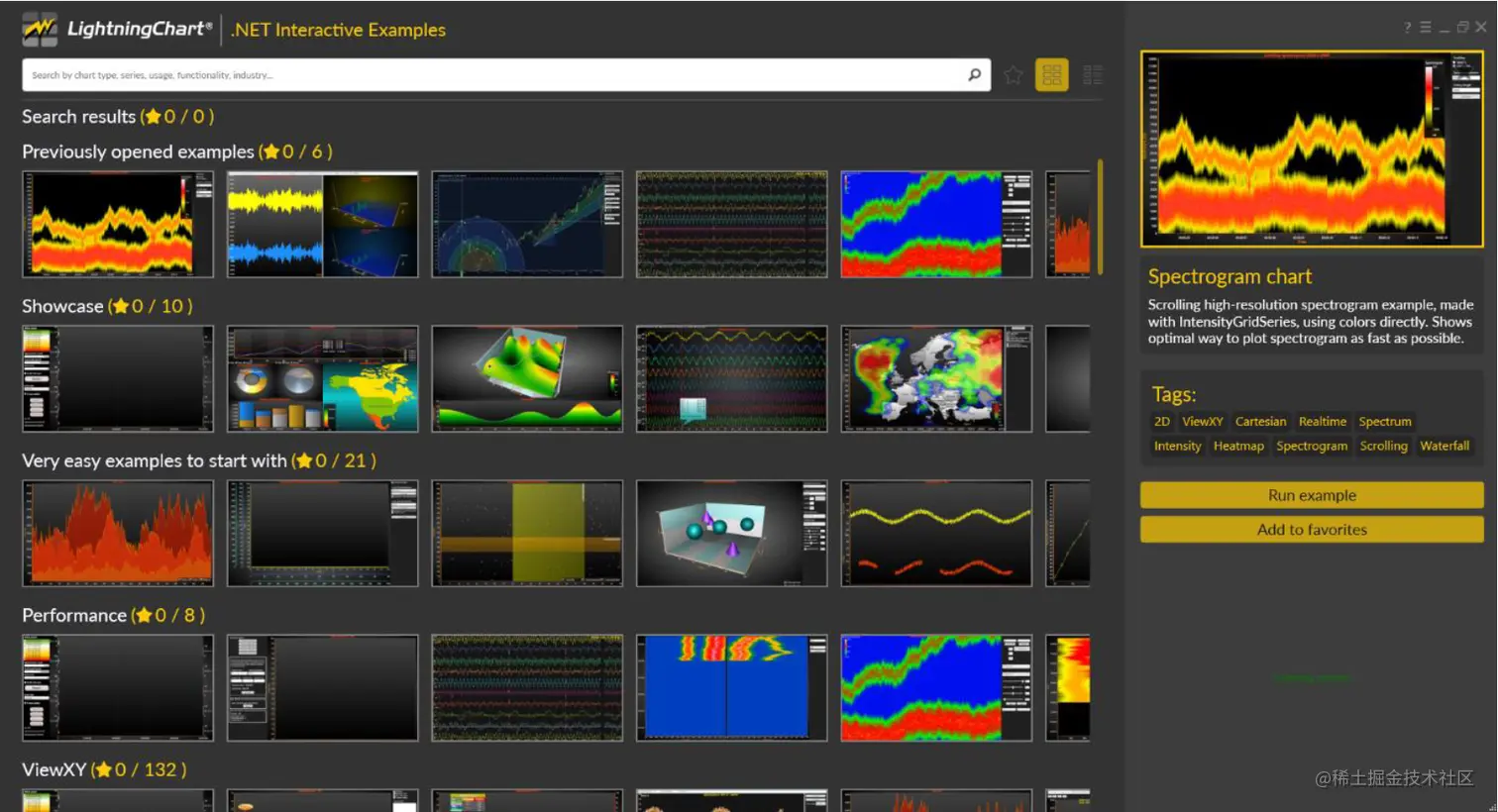Select the Cartesian tag
1498x812 pixels.
1260,422
